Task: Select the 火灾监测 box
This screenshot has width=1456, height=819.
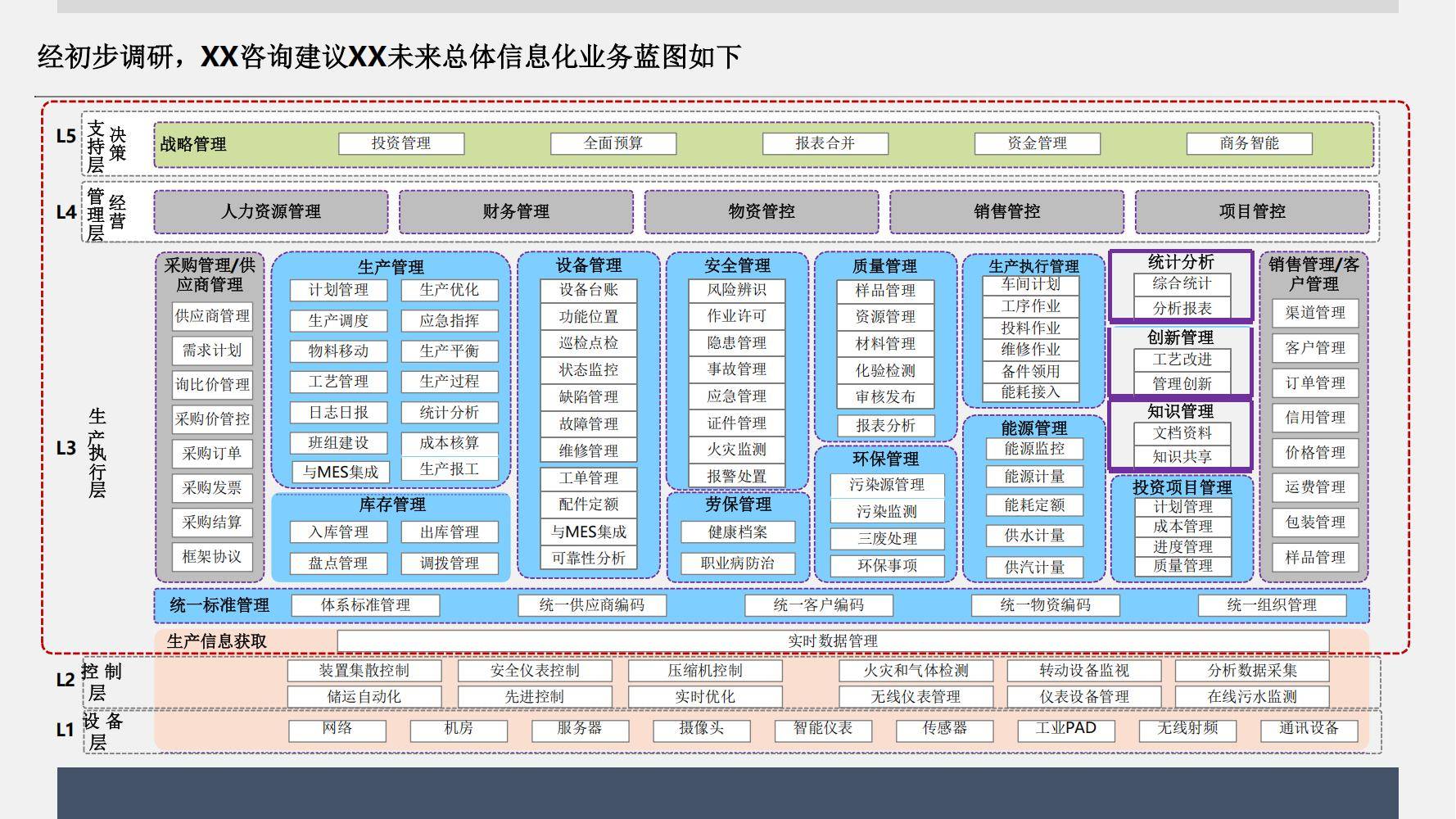Action: point(737,450)
